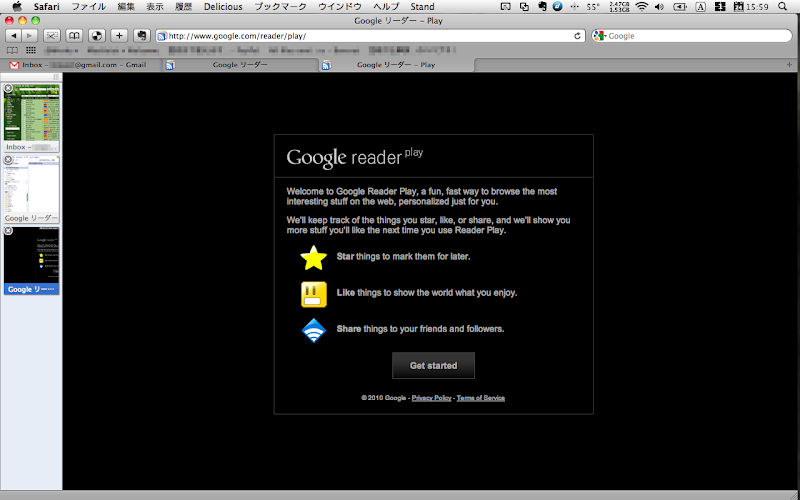This screenshot has width=800, height=500.
Task: Open the 表示 menu
Action: click(155, 7)
